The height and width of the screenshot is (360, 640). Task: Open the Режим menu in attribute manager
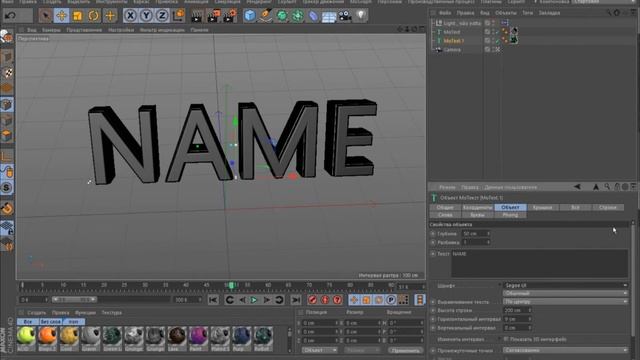[x=447, y=187]
